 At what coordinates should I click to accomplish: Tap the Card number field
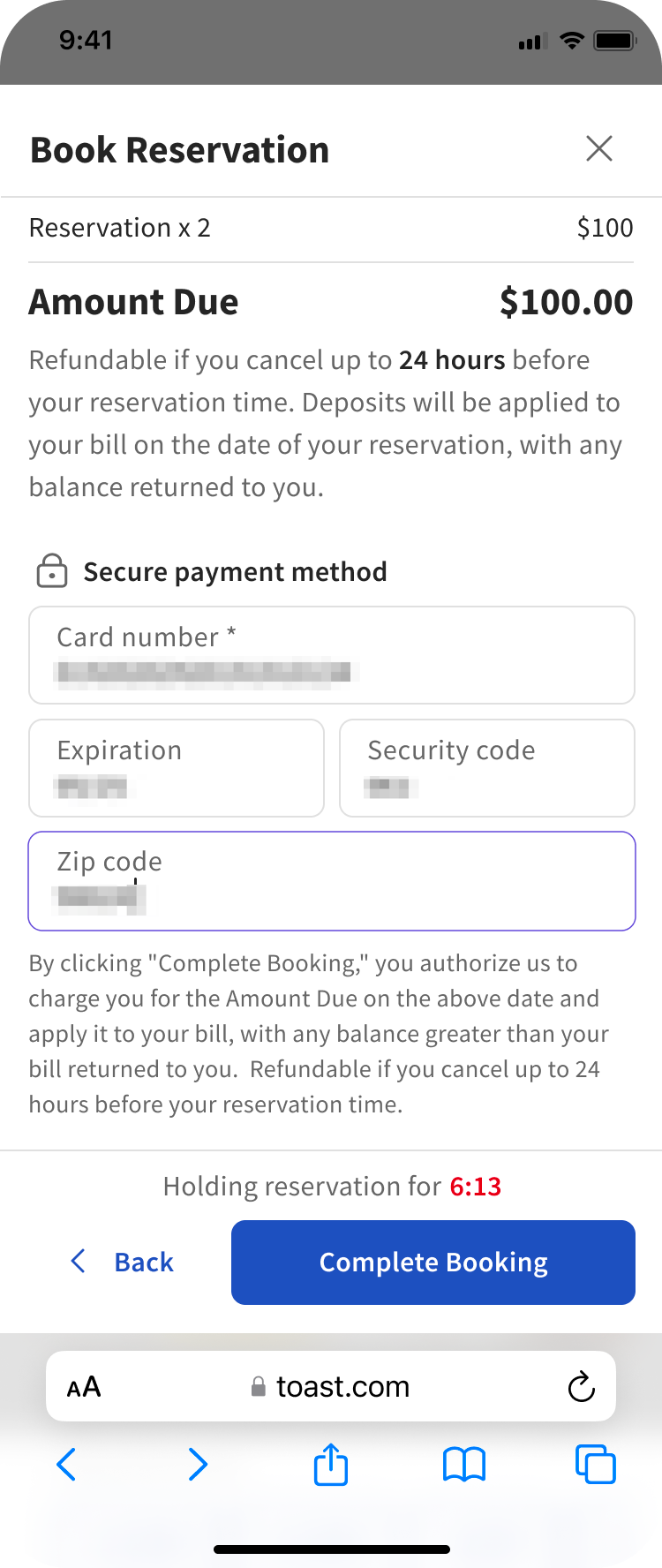tap(331, 655)
